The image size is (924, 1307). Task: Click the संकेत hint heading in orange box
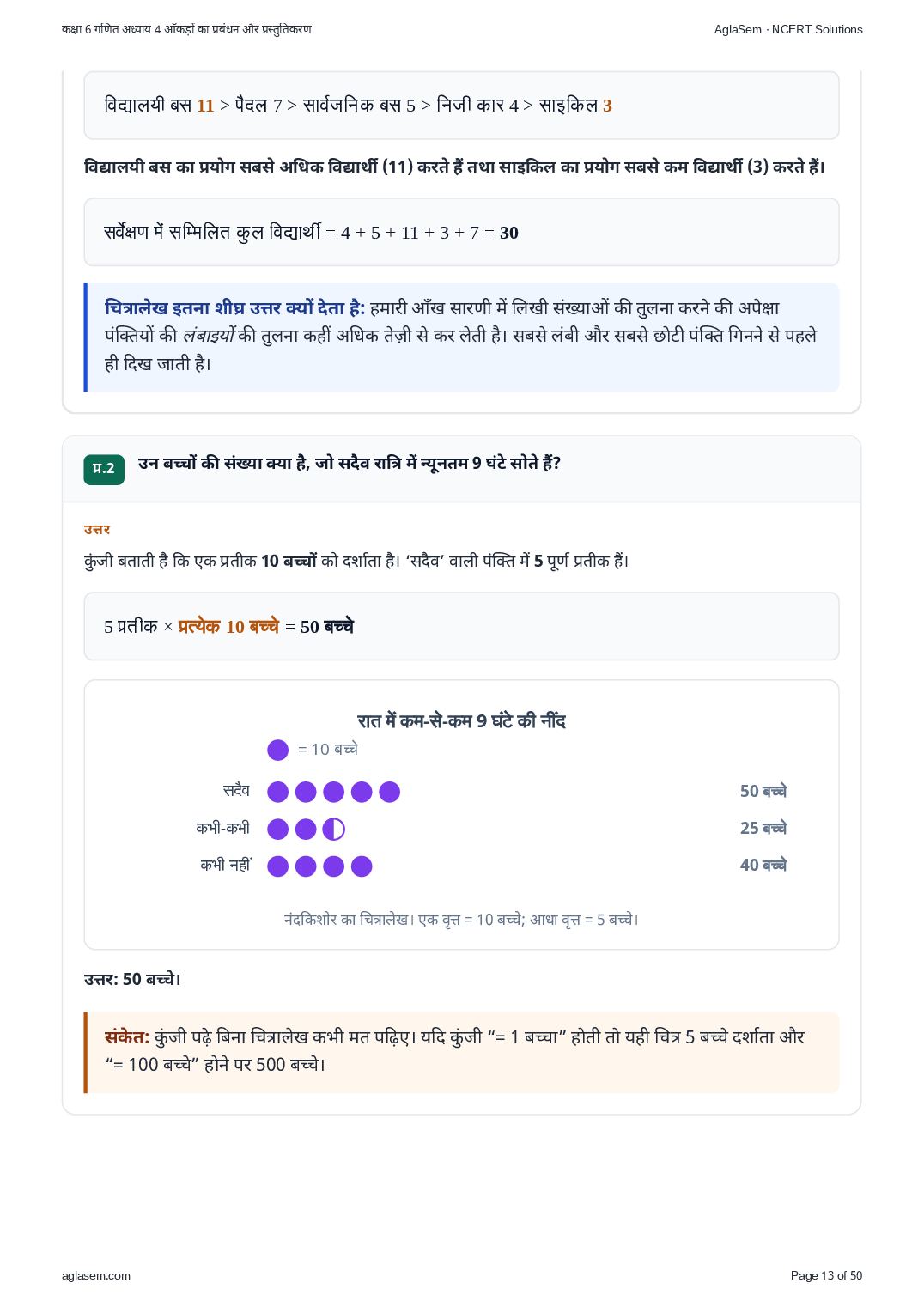pyautogui.click(x=127, y=1036)
